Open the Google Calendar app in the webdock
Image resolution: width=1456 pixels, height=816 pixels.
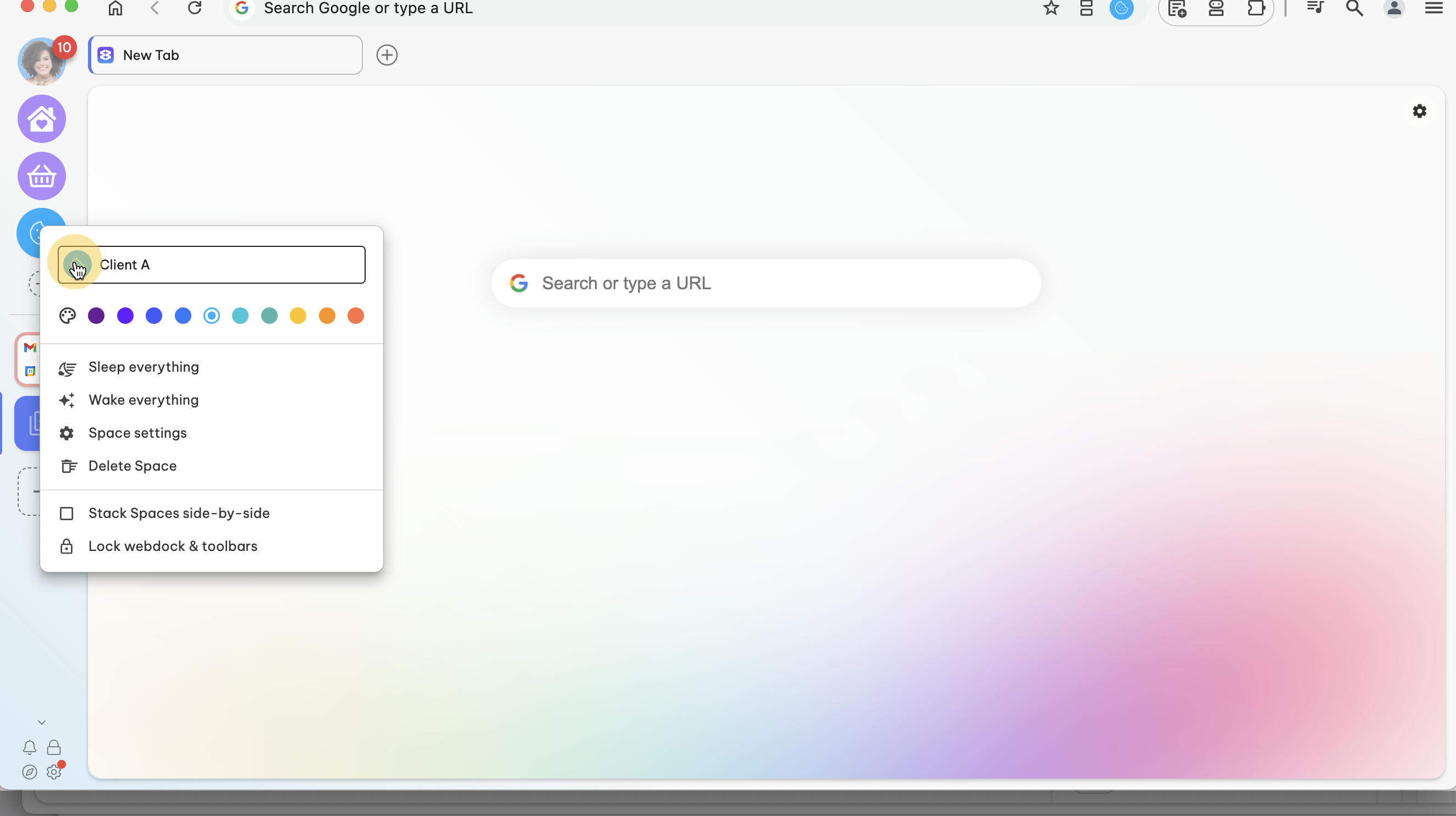tap(30, 371)
